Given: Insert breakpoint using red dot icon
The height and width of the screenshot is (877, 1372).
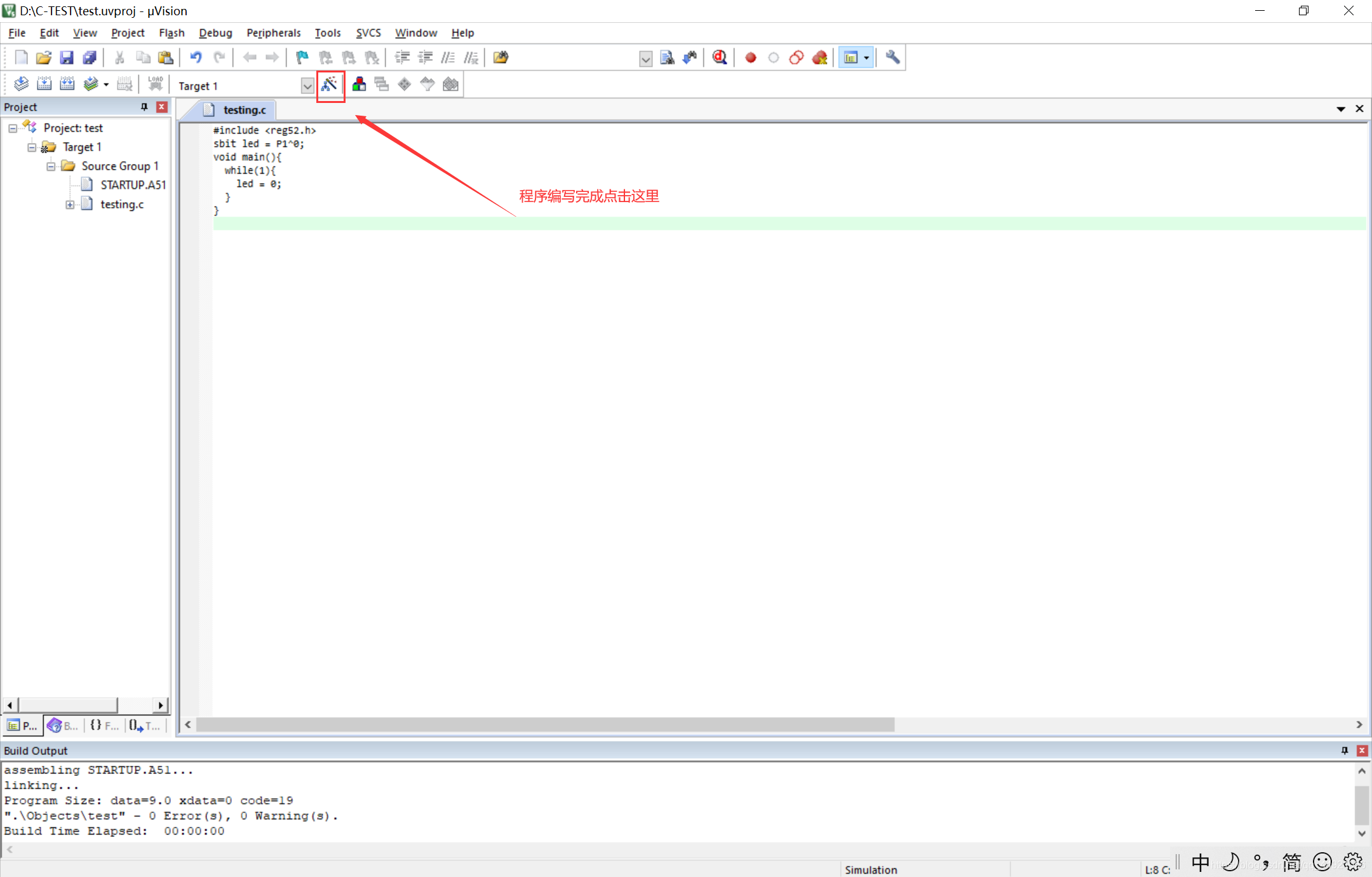Looking at the screenshot, I should [x=750, y=58].
